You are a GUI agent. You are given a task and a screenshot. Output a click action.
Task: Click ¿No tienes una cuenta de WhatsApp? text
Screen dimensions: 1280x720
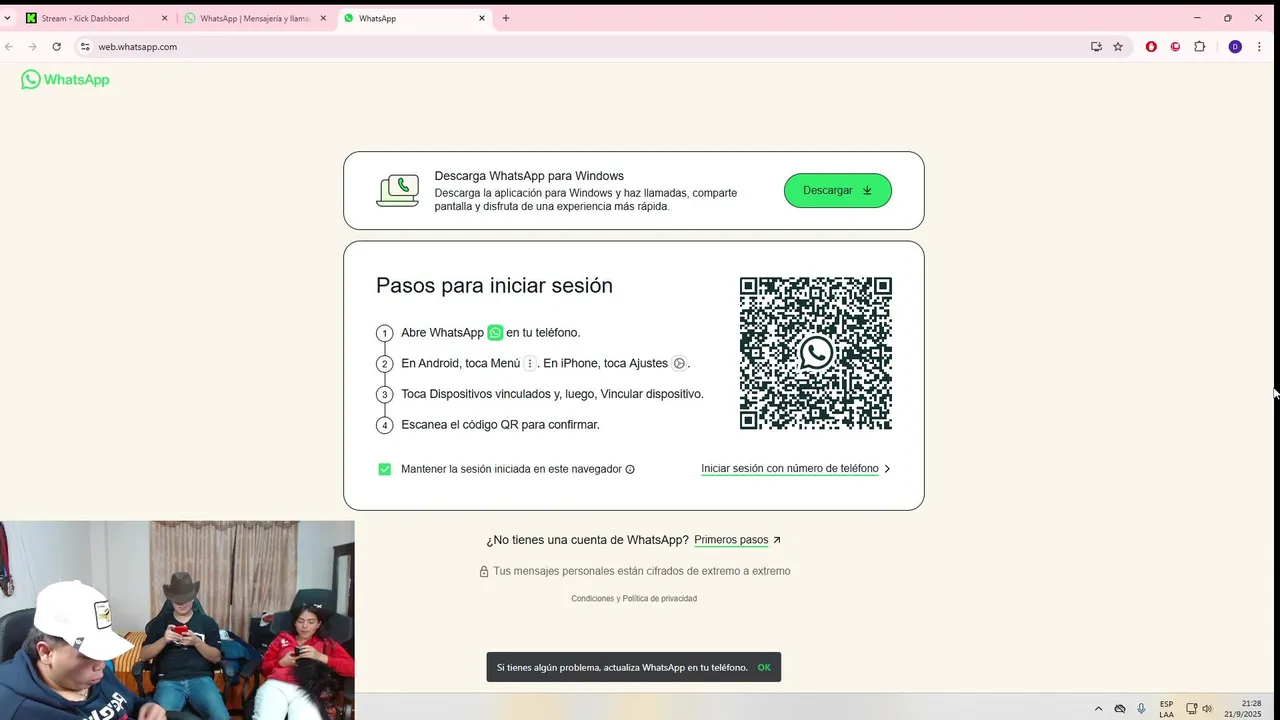pyautogui.click(x=587, y=540)
